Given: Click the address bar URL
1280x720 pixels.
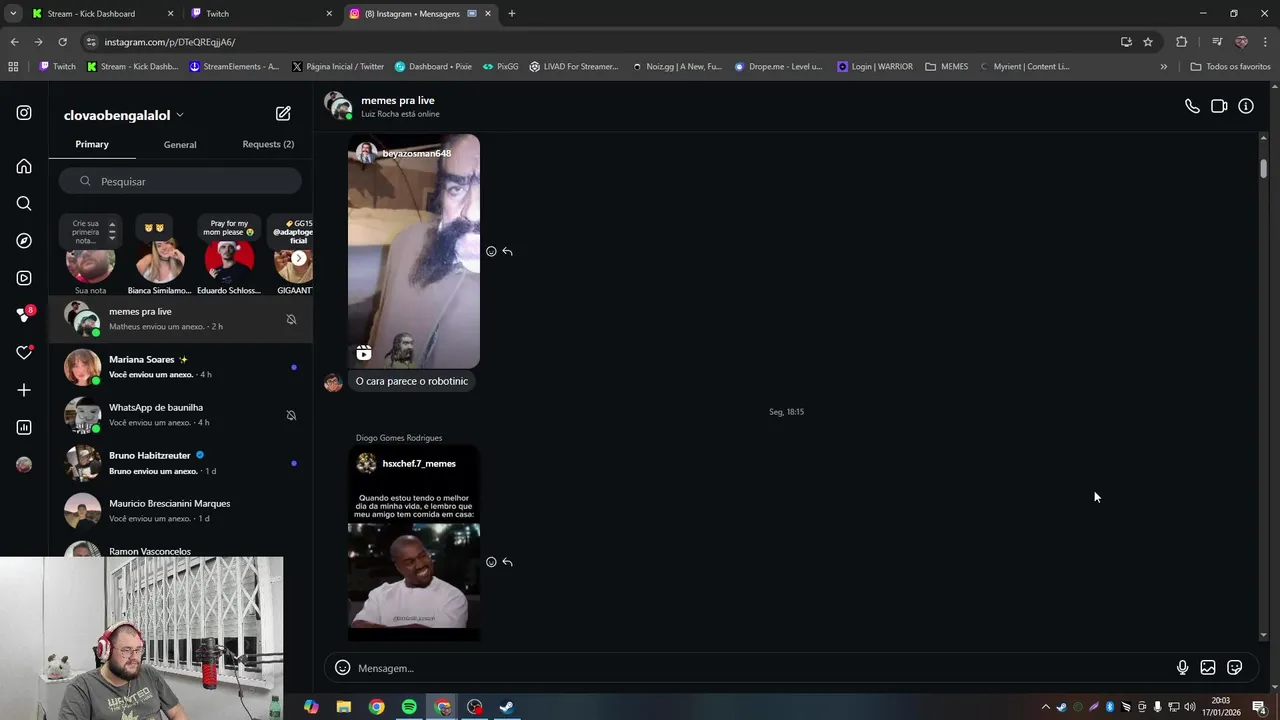Looking at the screenshot, I should (169, 42).
